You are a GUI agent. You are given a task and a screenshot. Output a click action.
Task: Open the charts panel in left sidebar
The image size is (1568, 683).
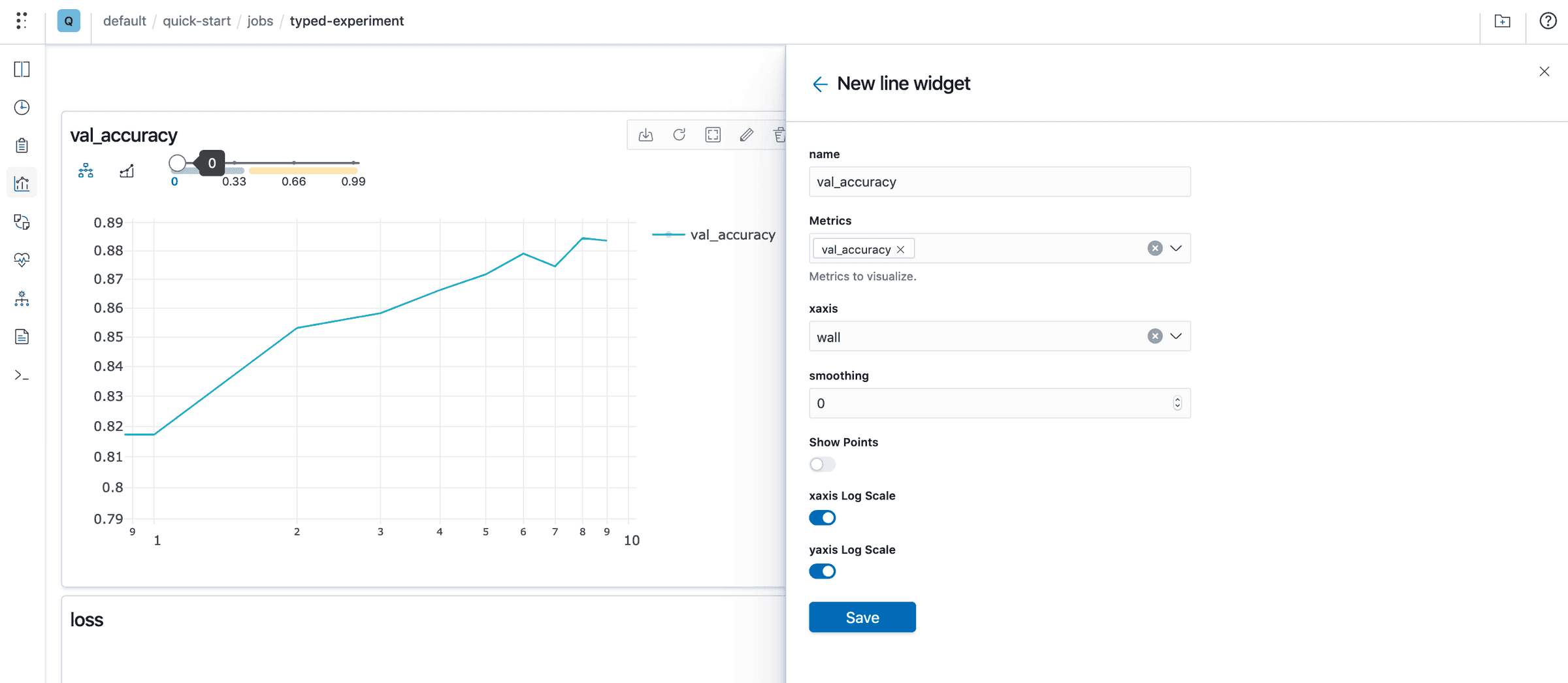point(22,183)
